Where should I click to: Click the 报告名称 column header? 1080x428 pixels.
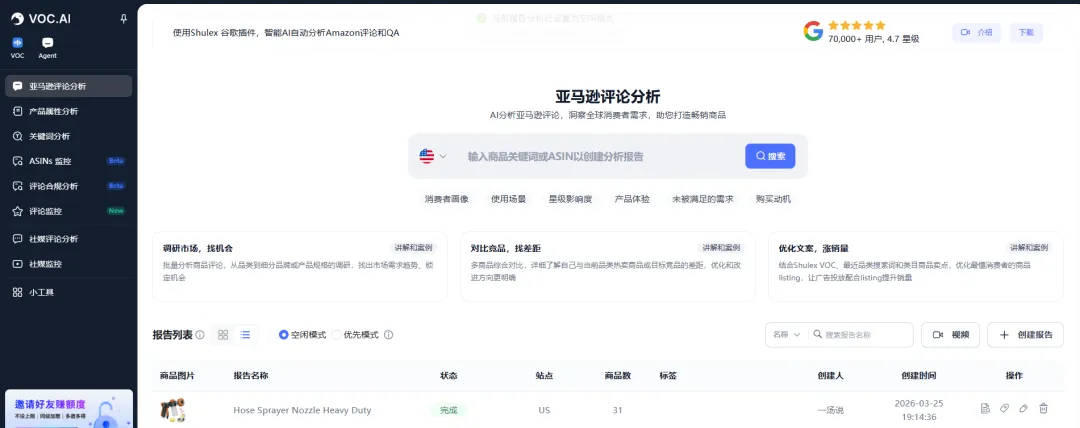251,376
